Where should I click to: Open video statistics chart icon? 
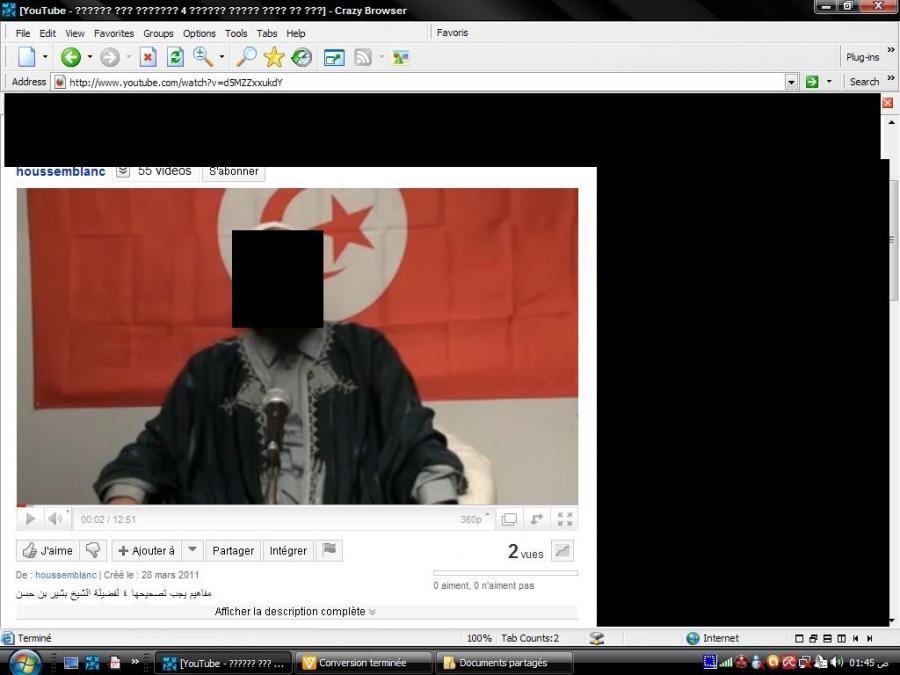click(x=562, y=550)
